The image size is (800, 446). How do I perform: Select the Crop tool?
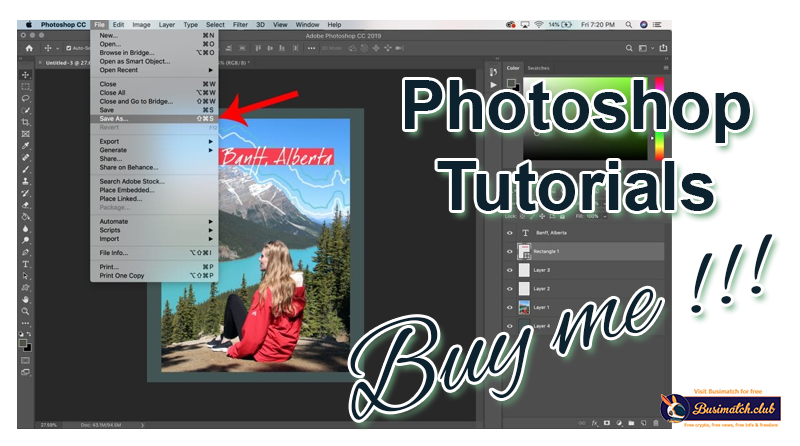[25, 122]
